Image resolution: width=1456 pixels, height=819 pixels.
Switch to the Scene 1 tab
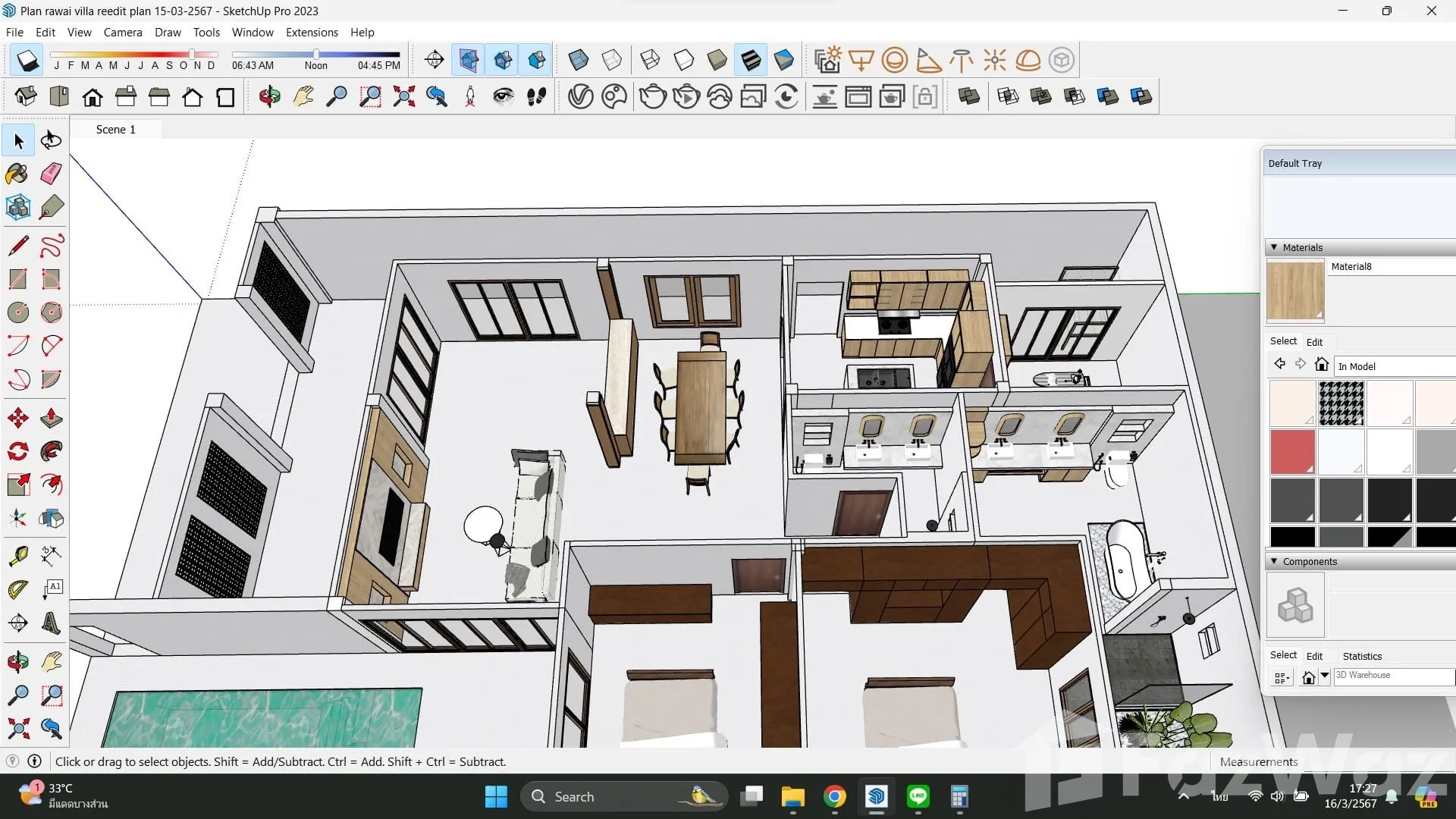[x=115, y=130]
